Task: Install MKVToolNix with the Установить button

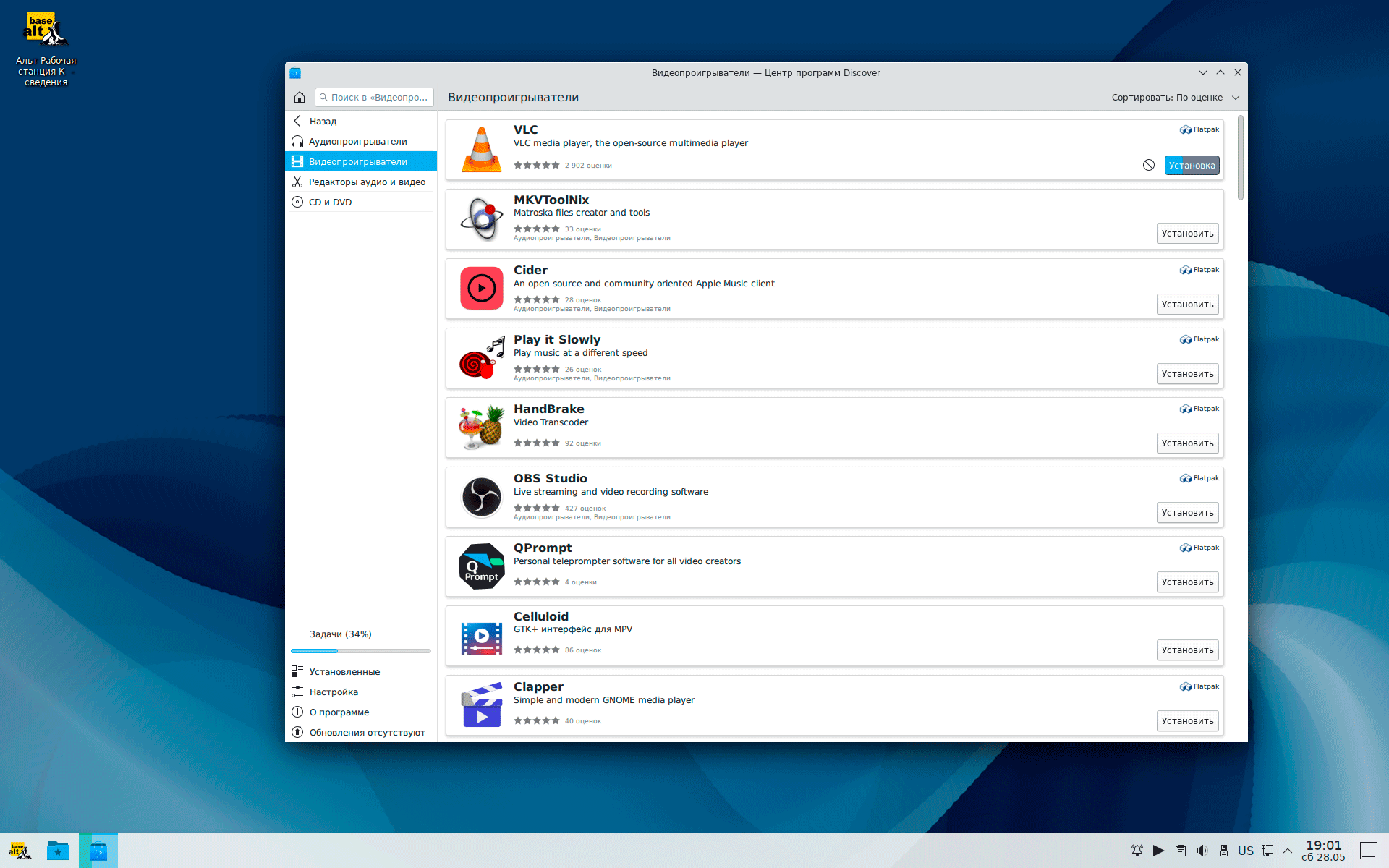Action: tap(1187, 233)
